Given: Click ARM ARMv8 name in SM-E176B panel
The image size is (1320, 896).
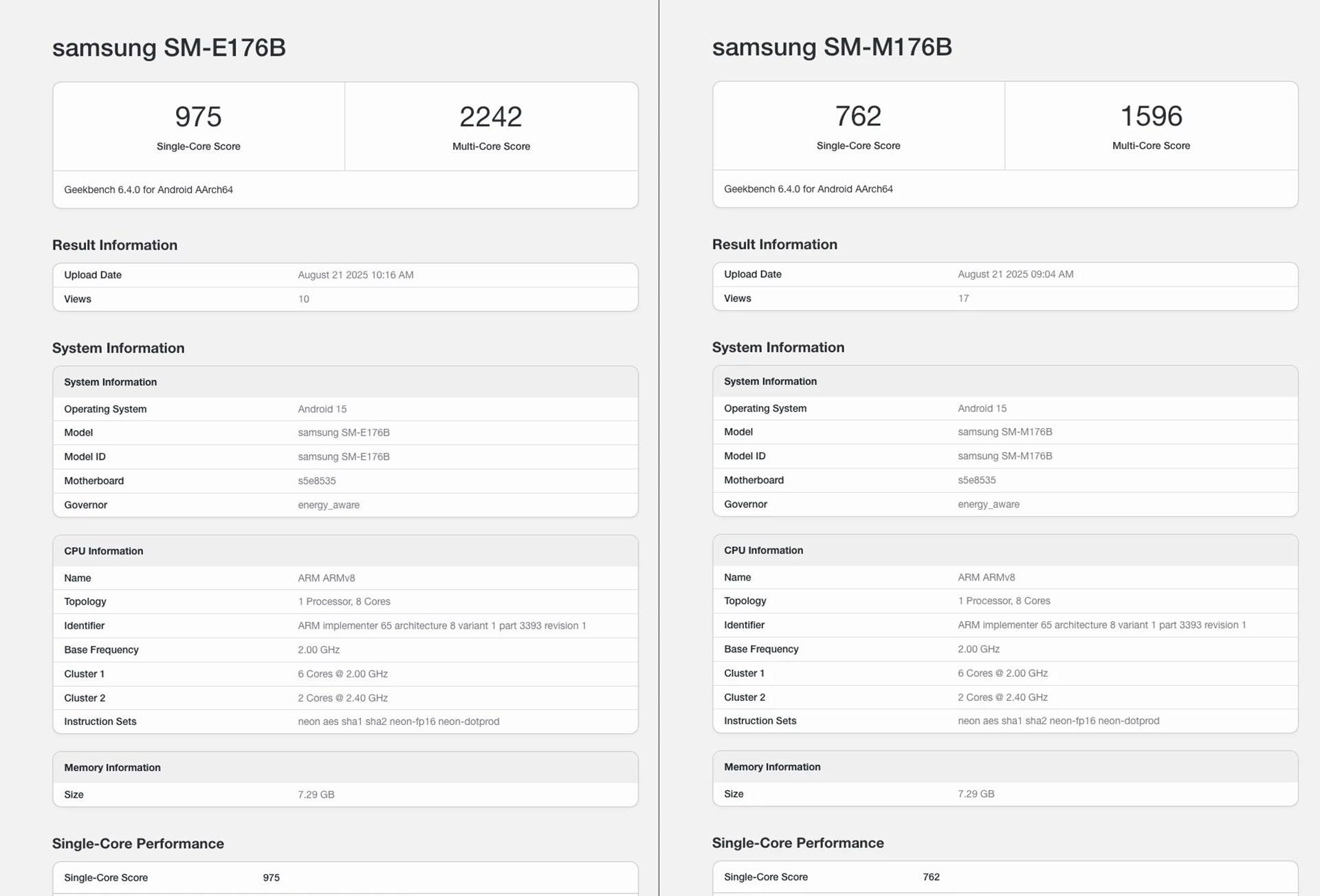Looking at the screenshot, I should pos(327,578).
